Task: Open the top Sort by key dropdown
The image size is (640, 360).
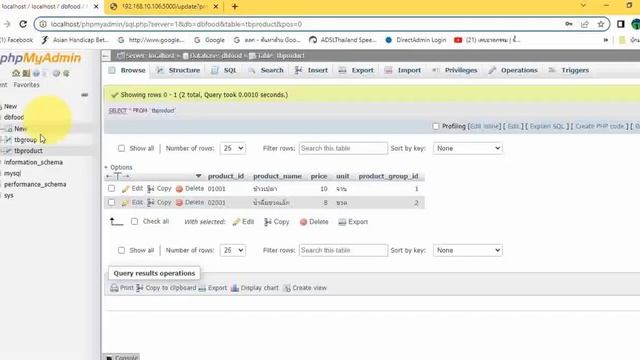Action: click(468, 148)
